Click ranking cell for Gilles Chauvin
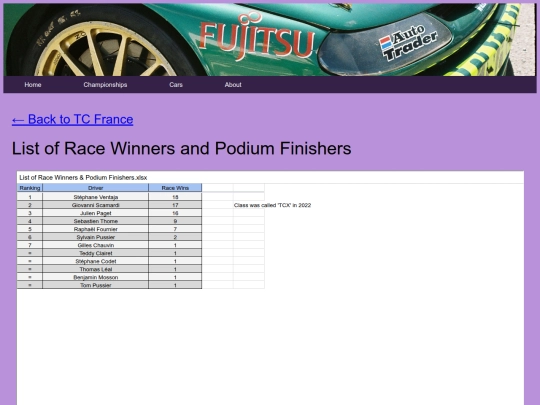 30,245
